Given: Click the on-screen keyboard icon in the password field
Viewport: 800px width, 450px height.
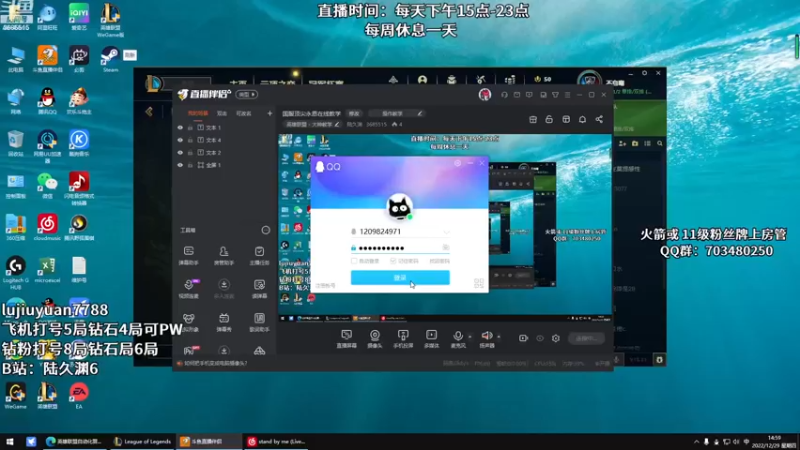Looking at the screenshot, I should 445,247.
